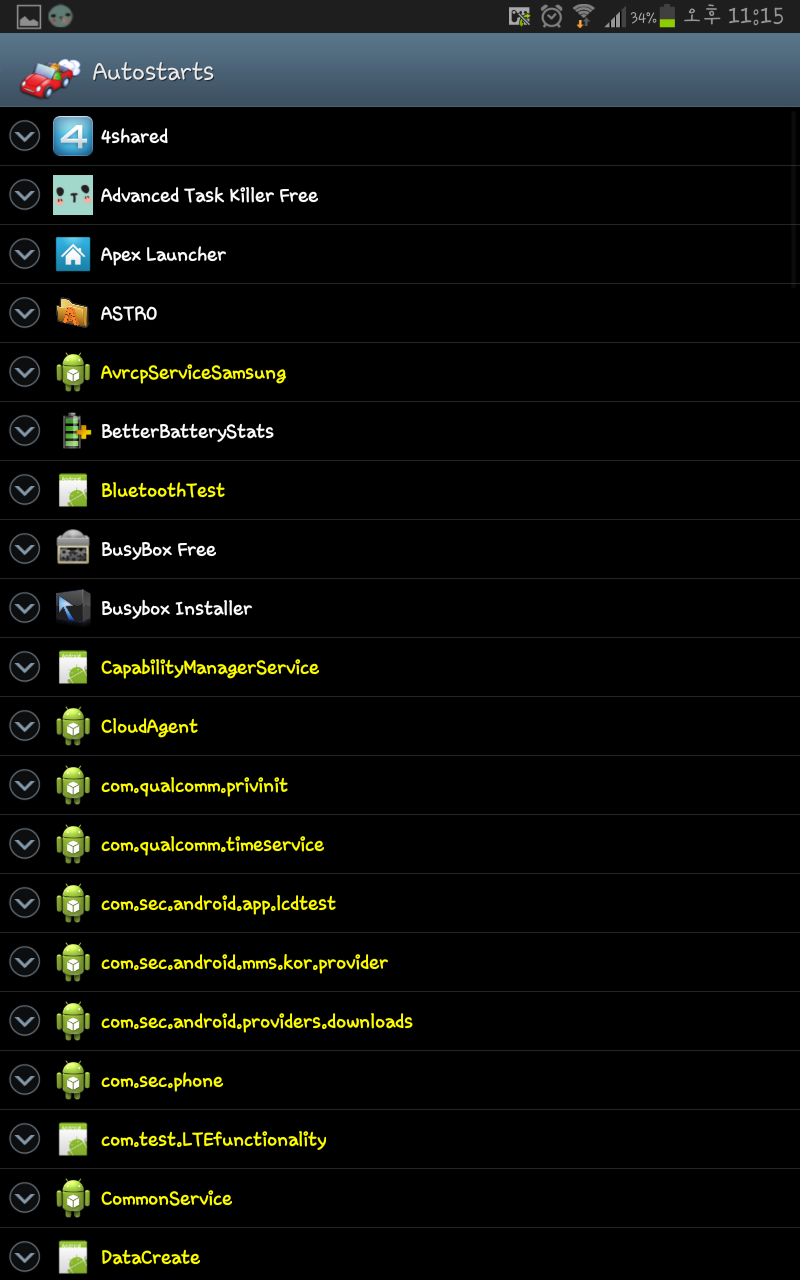Screen dimensions: 800x1280
Task: Open the BluetoothTest list entry
Action: coord(400,490)
